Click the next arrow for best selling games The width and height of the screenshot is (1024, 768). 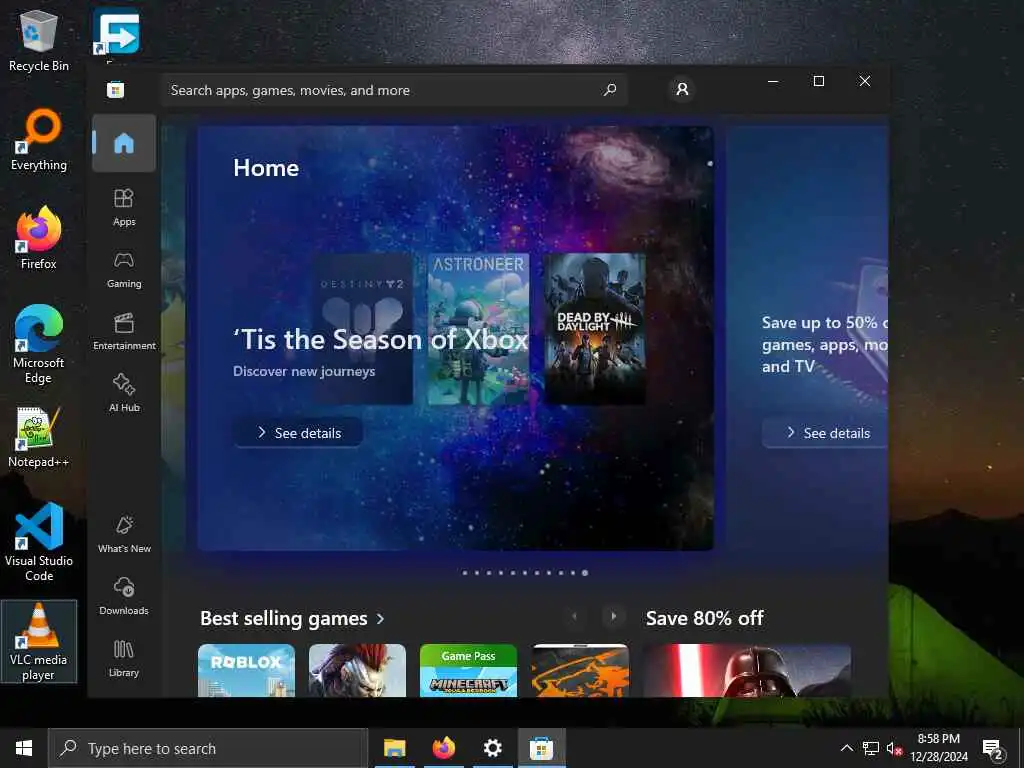click(613, 616)
